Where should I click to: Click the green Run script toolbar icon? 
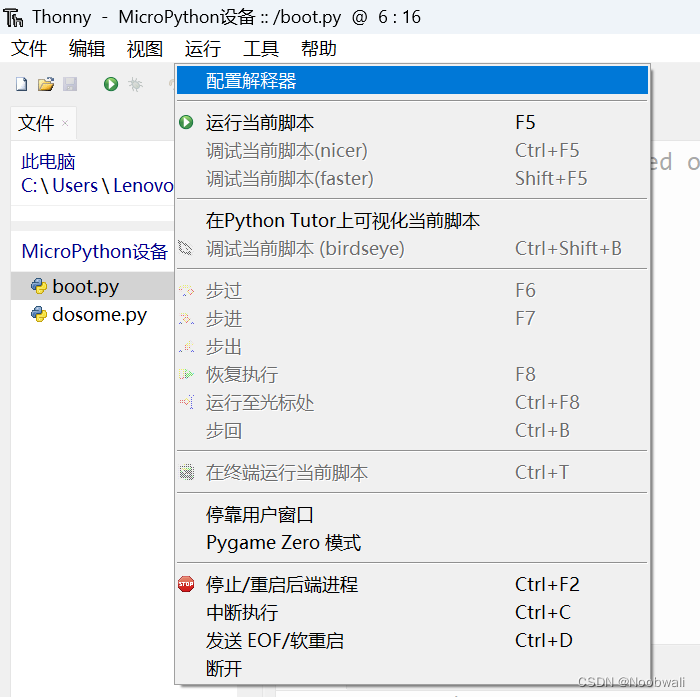tap(111, 84)
